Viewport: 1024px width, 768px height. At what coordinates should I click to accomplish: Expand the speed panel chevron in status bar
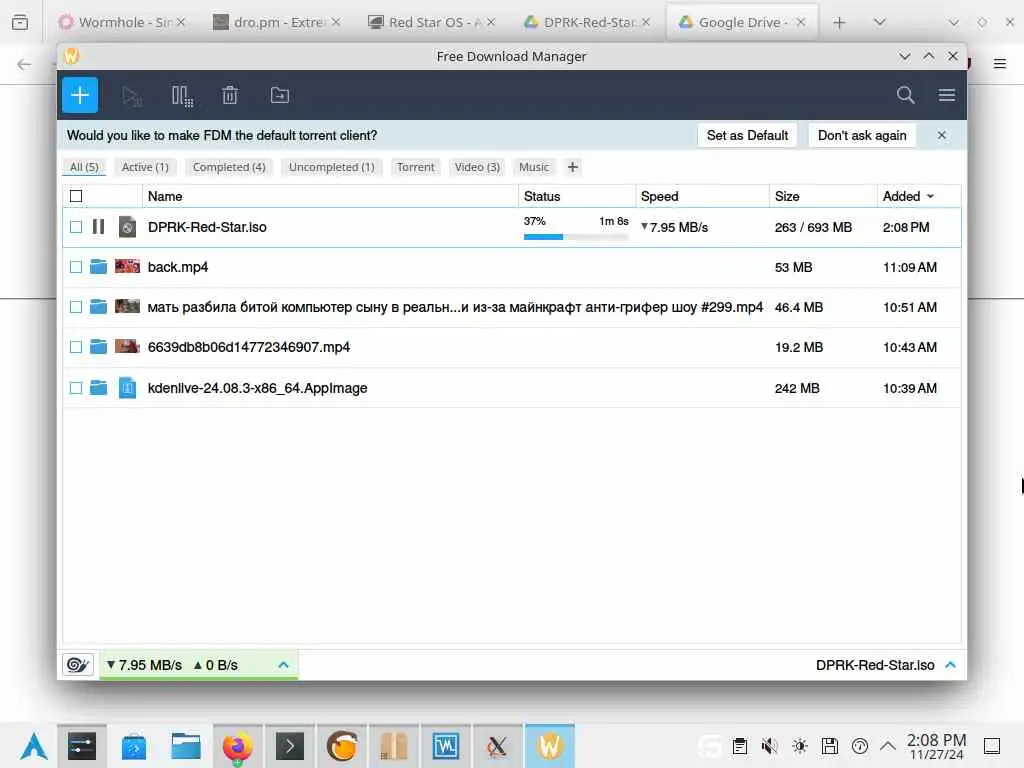[283, 665]
